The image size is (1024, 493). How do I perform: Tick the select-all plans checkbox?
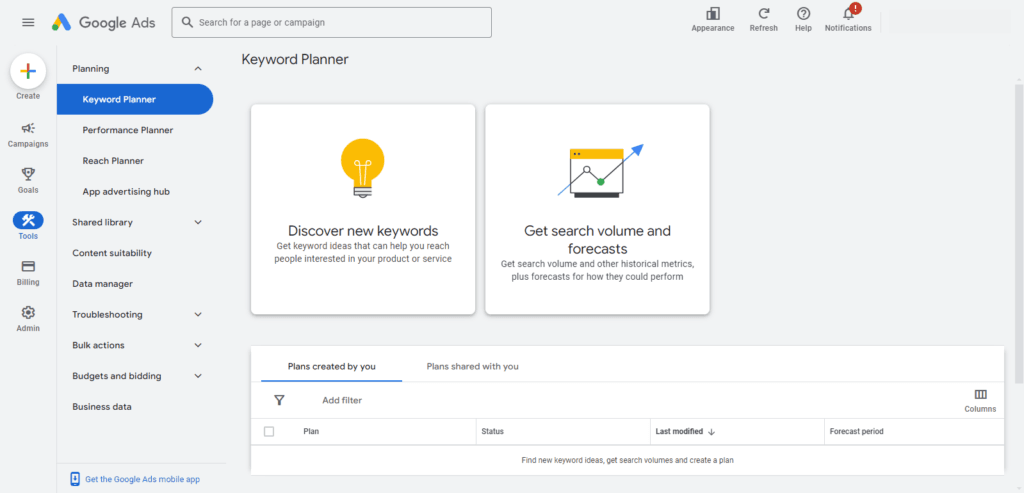[x=269, y=432]
